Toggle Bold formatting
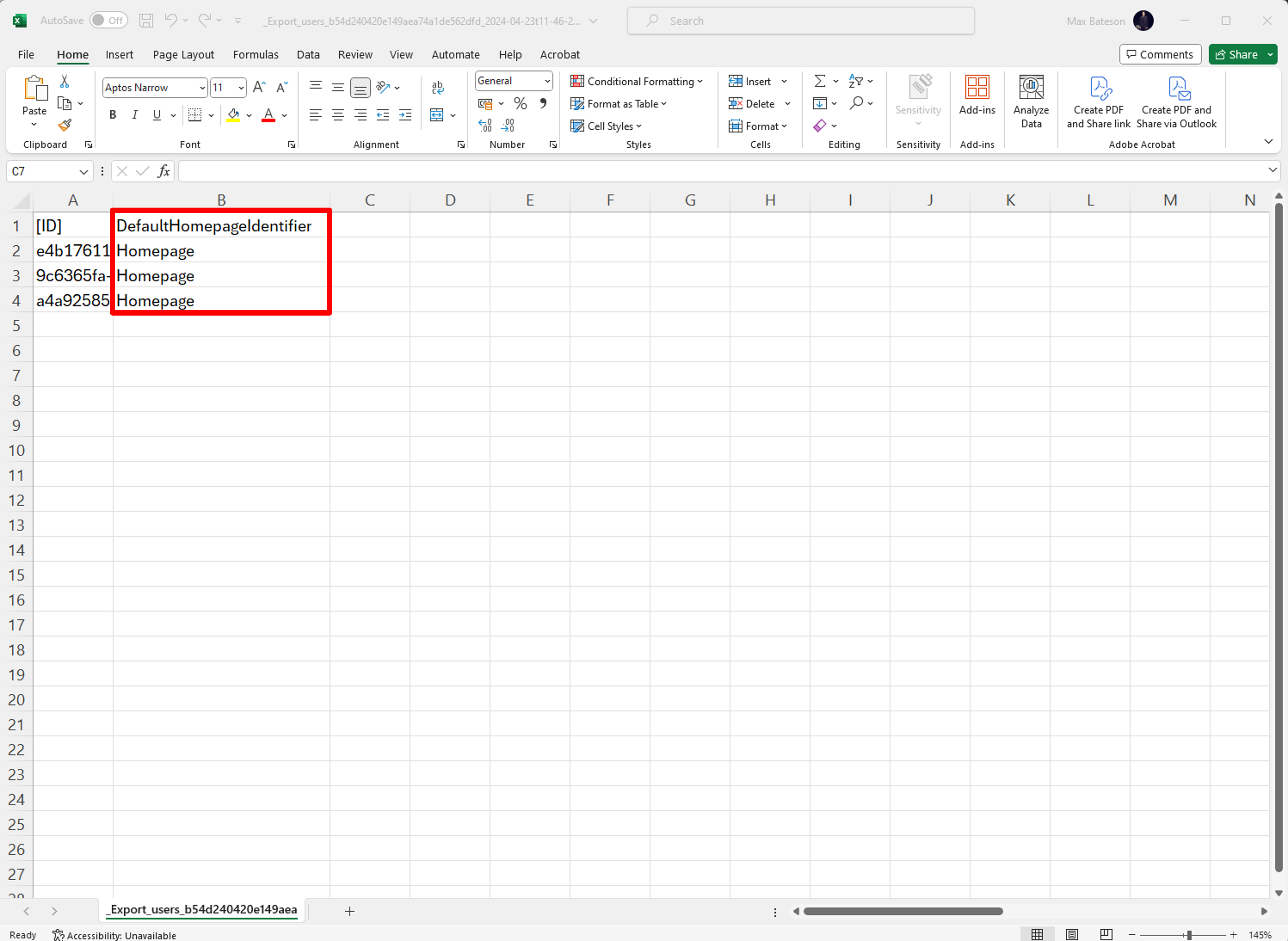Screen dimensions: 1288x941 113,115
